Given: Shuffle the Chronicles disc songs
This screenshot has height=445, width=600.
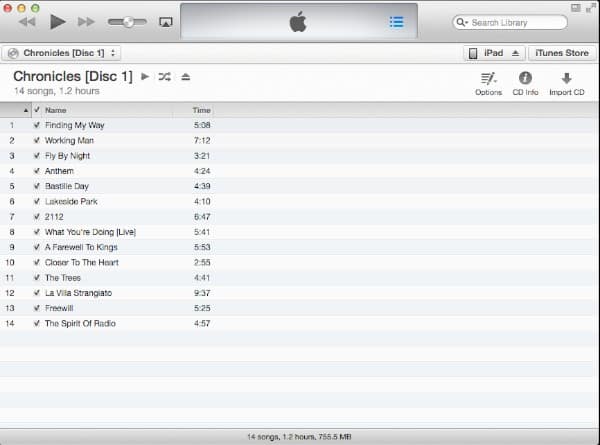Looking at the screenshot, I should [x=165, y=77].
